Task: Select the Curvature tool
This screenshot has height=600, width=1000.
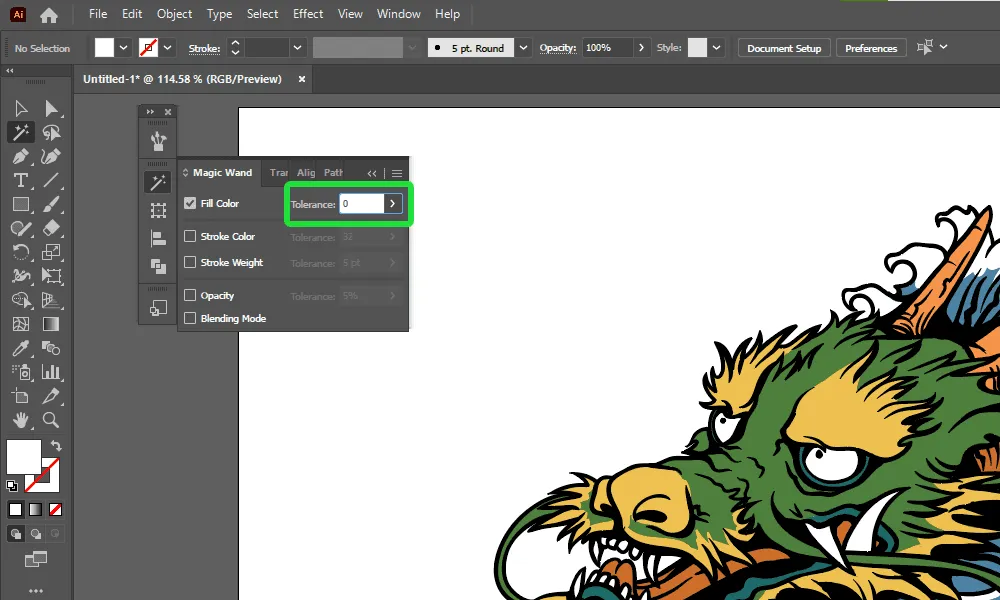Action: 51,157
